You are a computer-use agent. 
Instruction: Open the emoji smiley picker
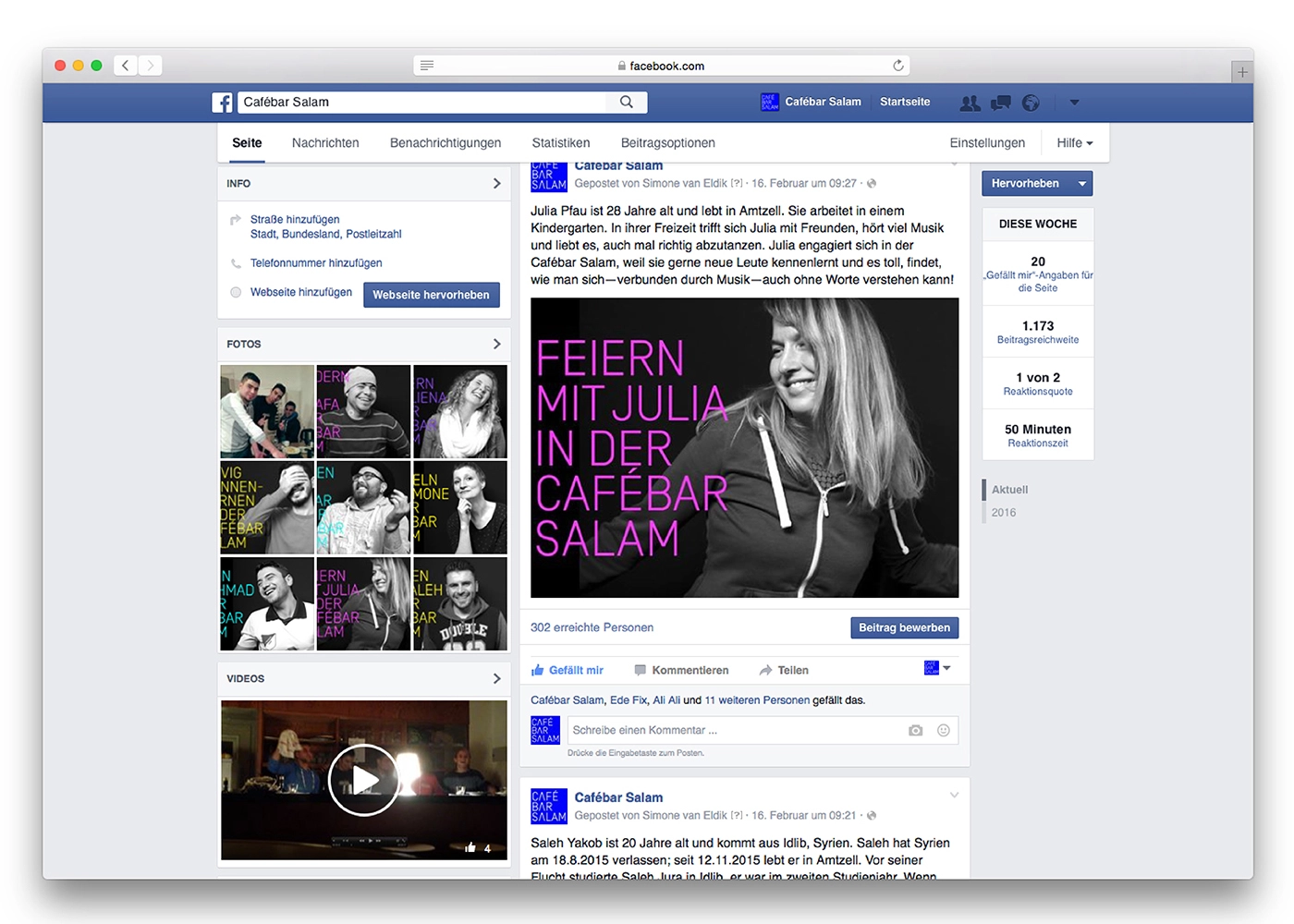pyautogui.click(x=943, y=730)
